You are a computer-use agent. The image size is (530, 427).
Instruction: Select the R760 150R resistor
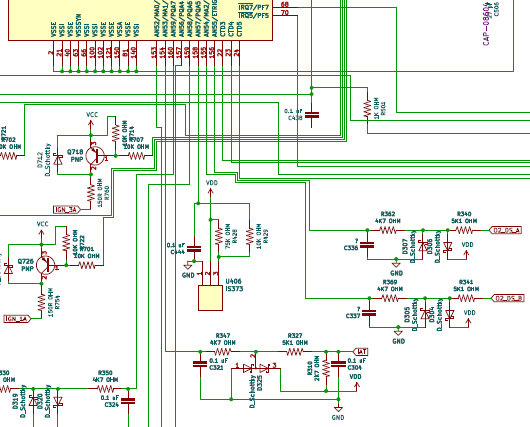[91, 192]
